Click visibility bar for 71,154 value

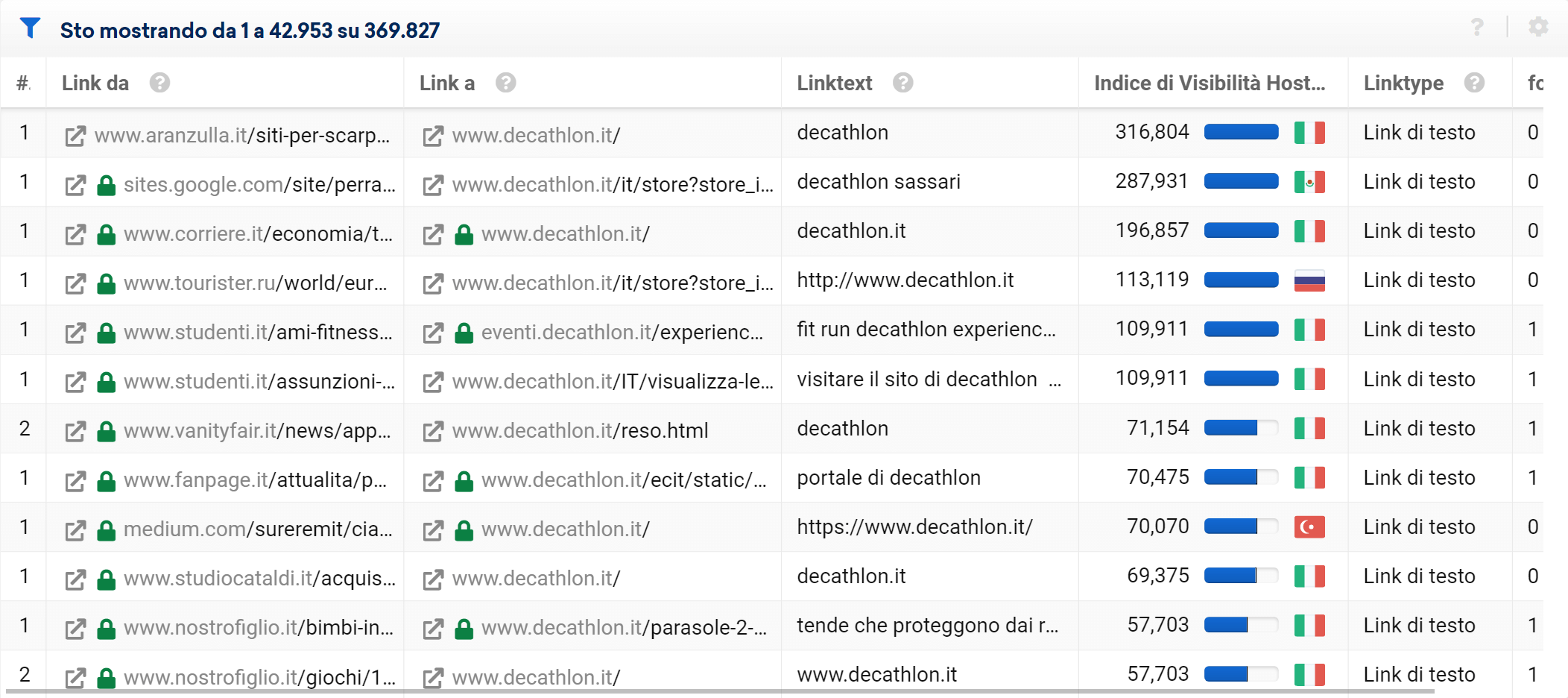tap(1241, 428)
